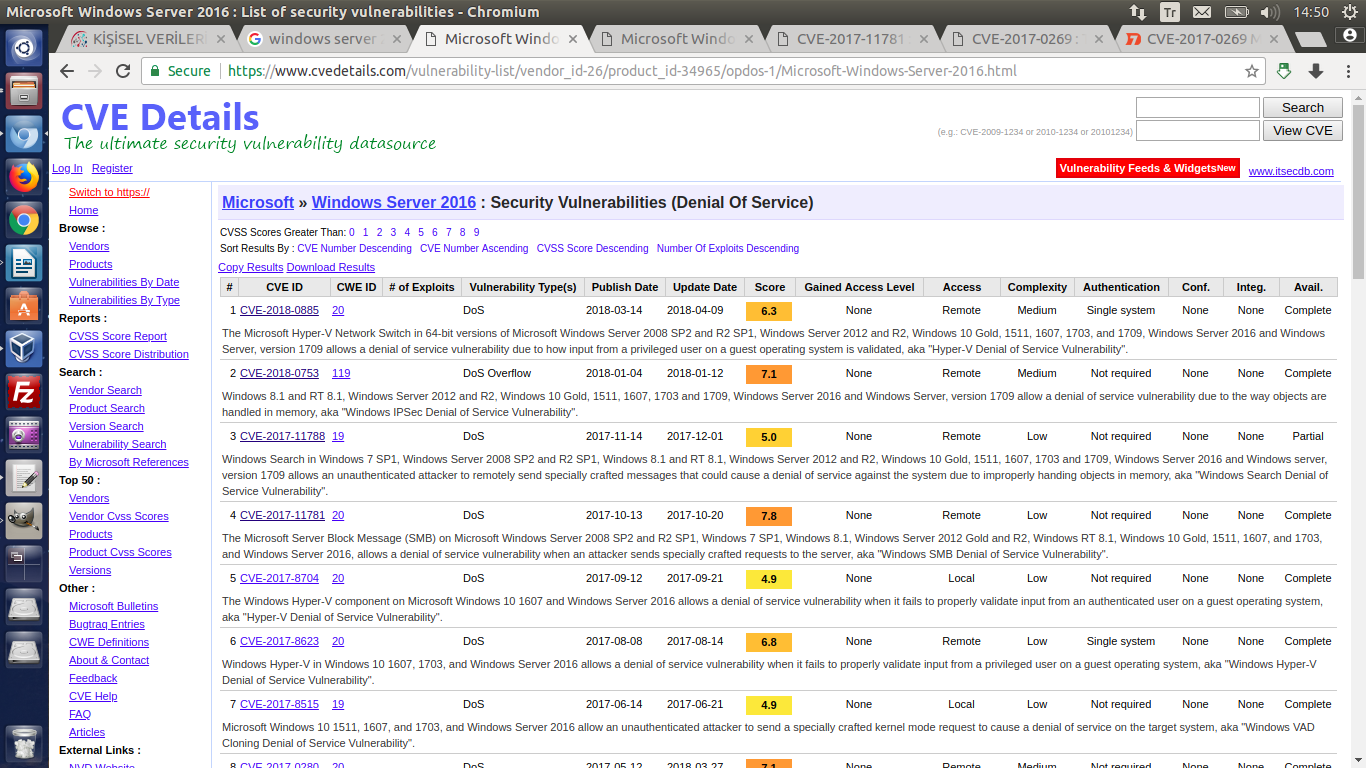This screenshot has height=768, width=1366.
Task: Open Vulnerabilities By Date sidebar link
Action: tap(124, 282)
